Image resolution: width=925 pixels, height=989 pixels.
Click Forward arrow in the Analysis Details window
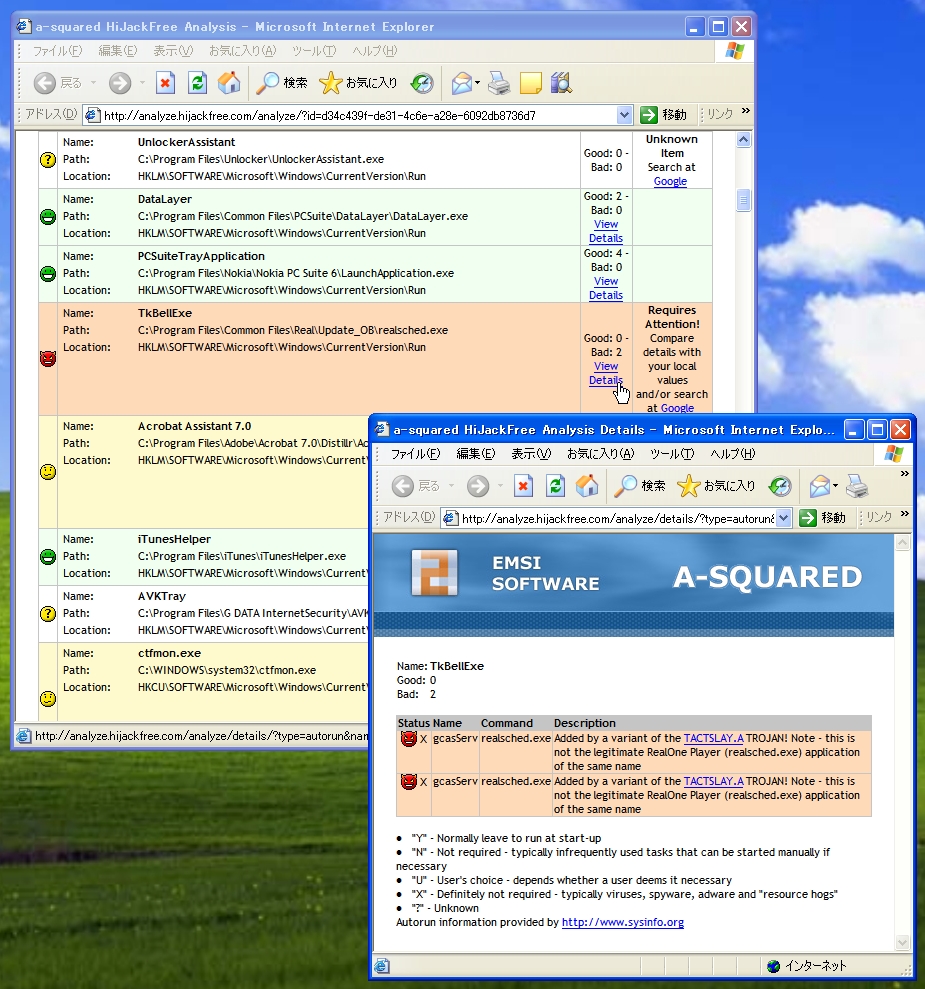tap(478, 486)
